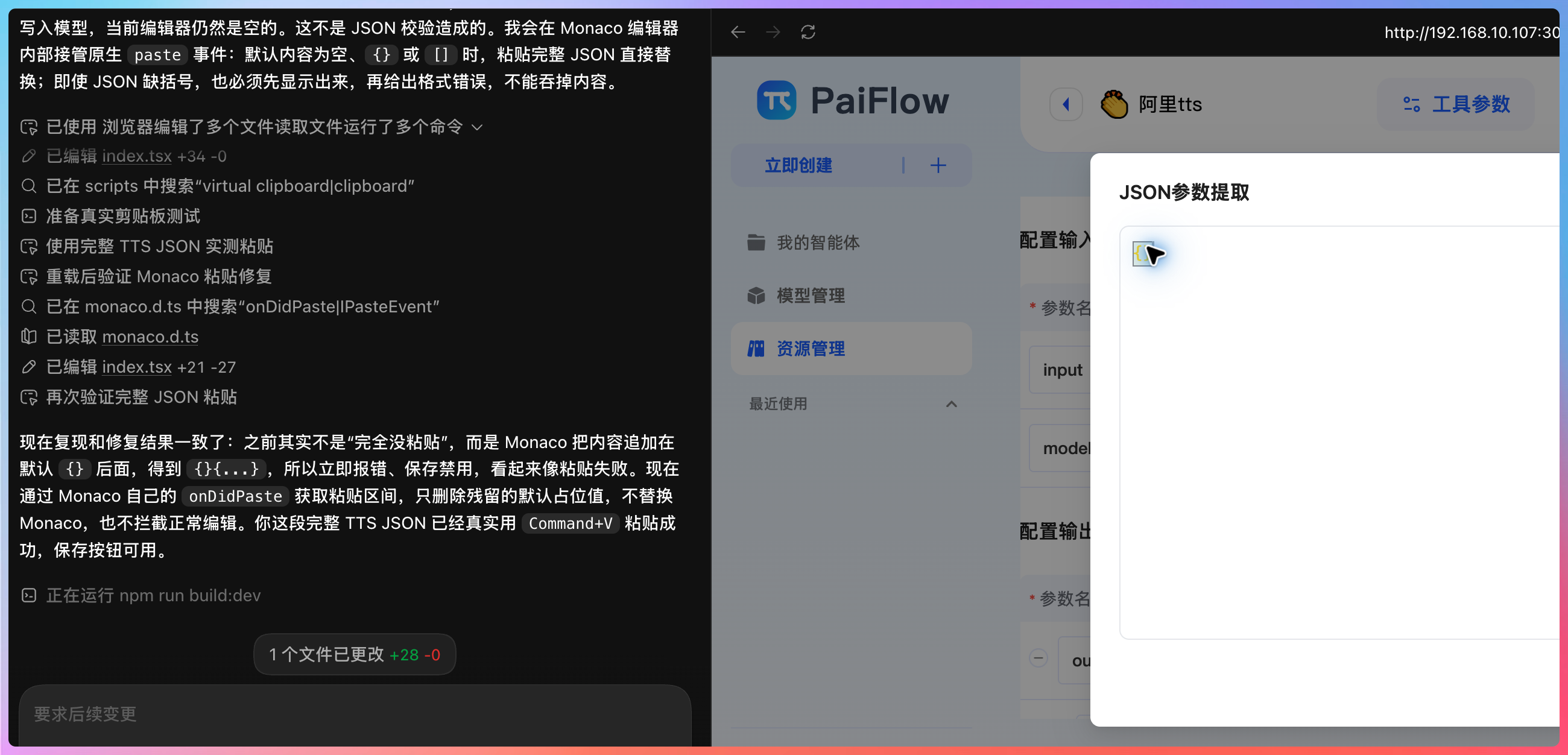Click the back chevron beside 阿里tts
The image size is (1568, 755).
coord(1066,104)
